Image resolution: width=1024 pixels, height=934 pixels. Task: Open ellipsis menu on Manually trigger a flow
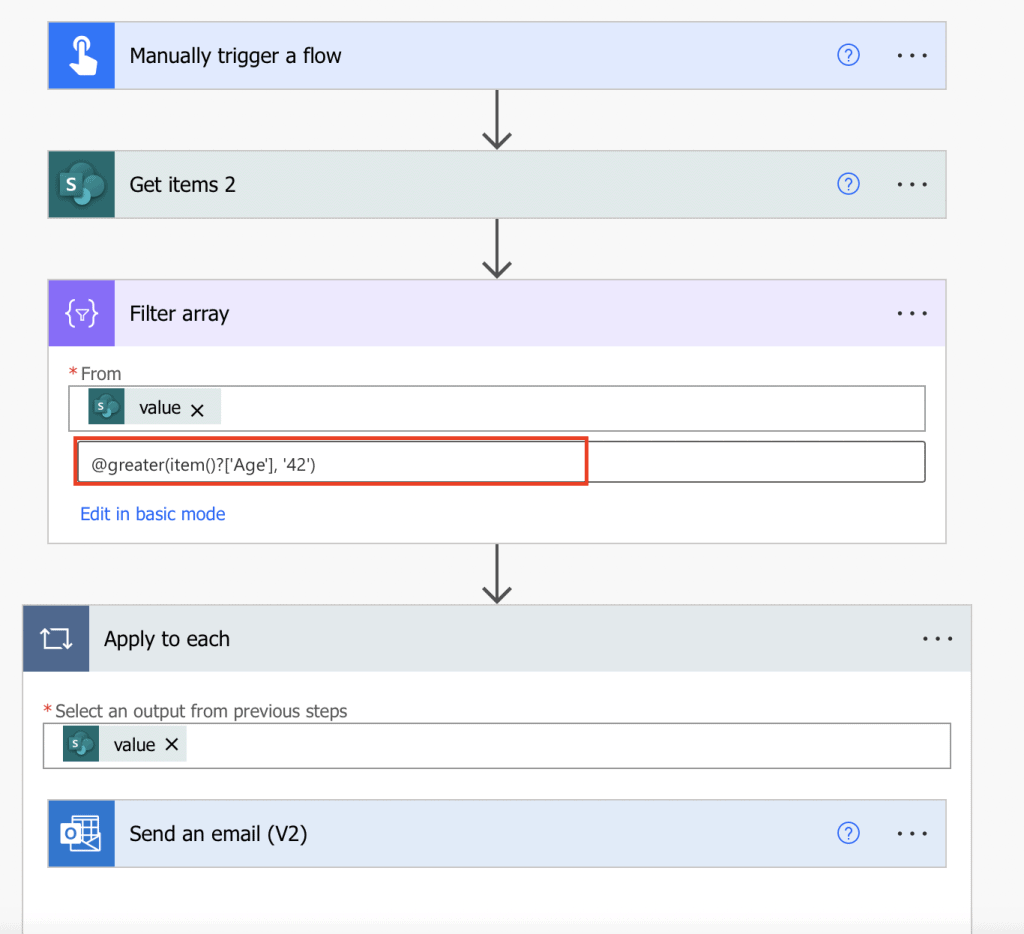pyautogui.click(x=912, y=56)
